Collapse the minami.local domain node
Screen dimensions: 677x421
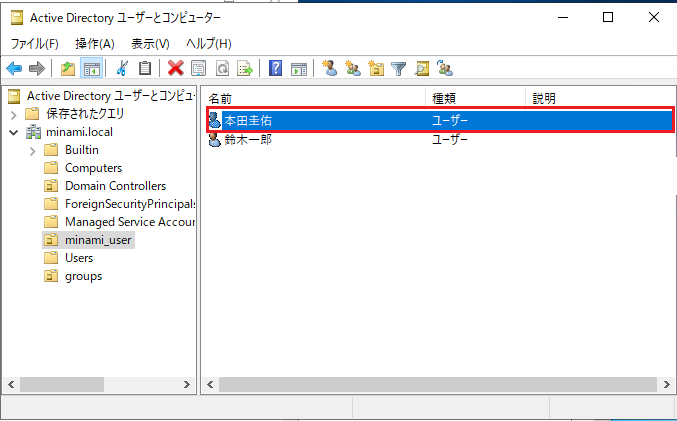pyautogui.click(x=14, y=132)
